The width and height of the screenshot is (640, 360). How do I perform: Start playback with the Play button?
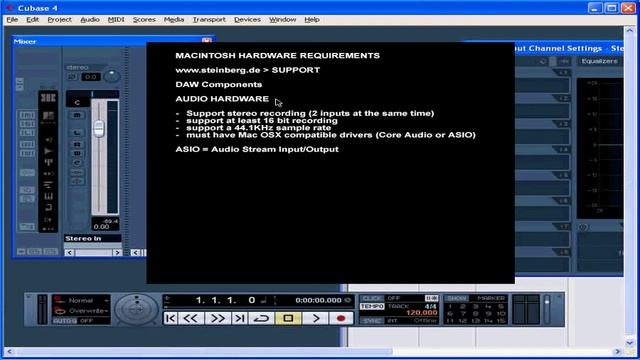[x=316, y=318]
